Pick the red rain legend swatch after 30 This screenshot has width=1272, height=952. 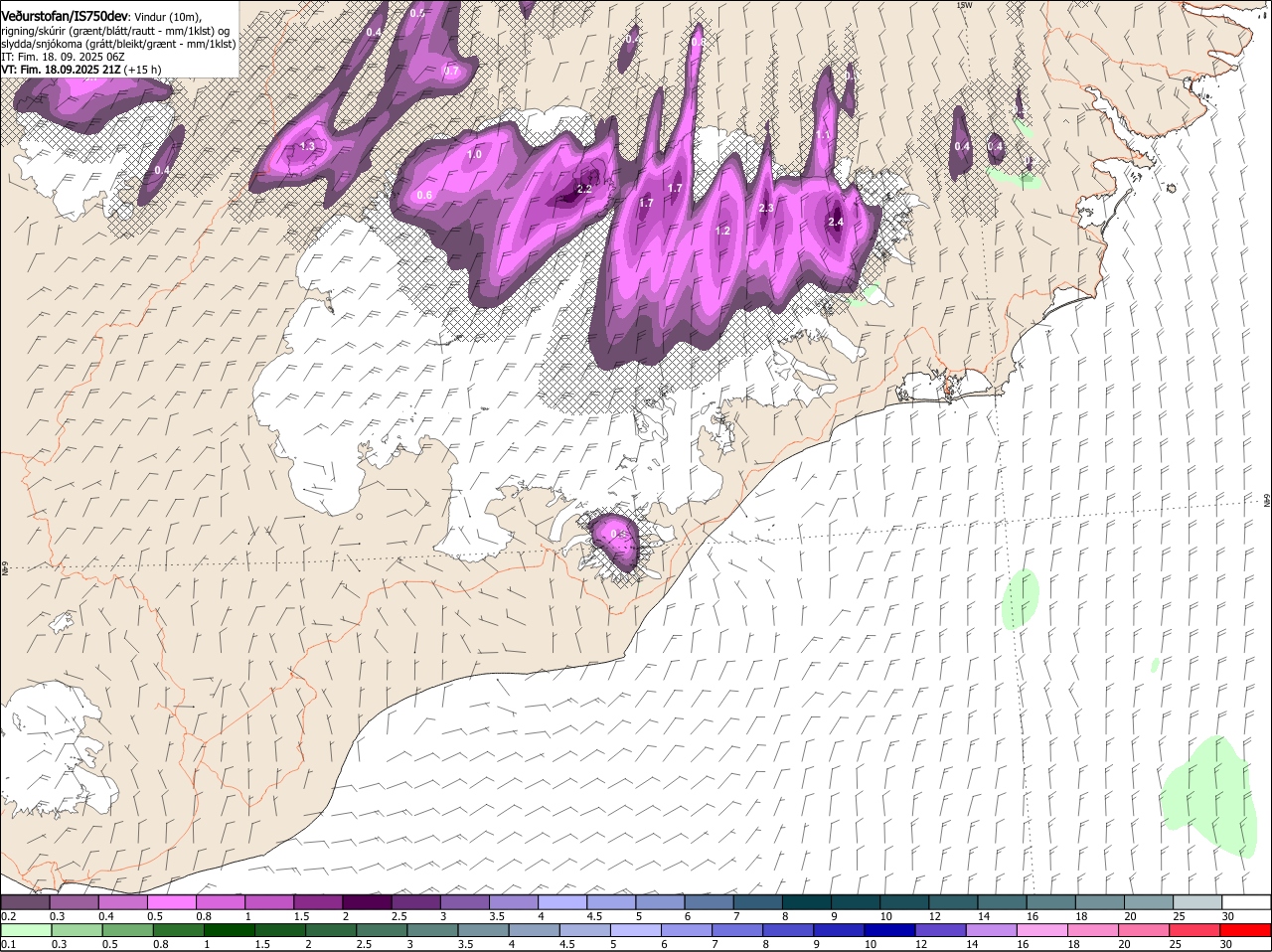click(1247, 931)
